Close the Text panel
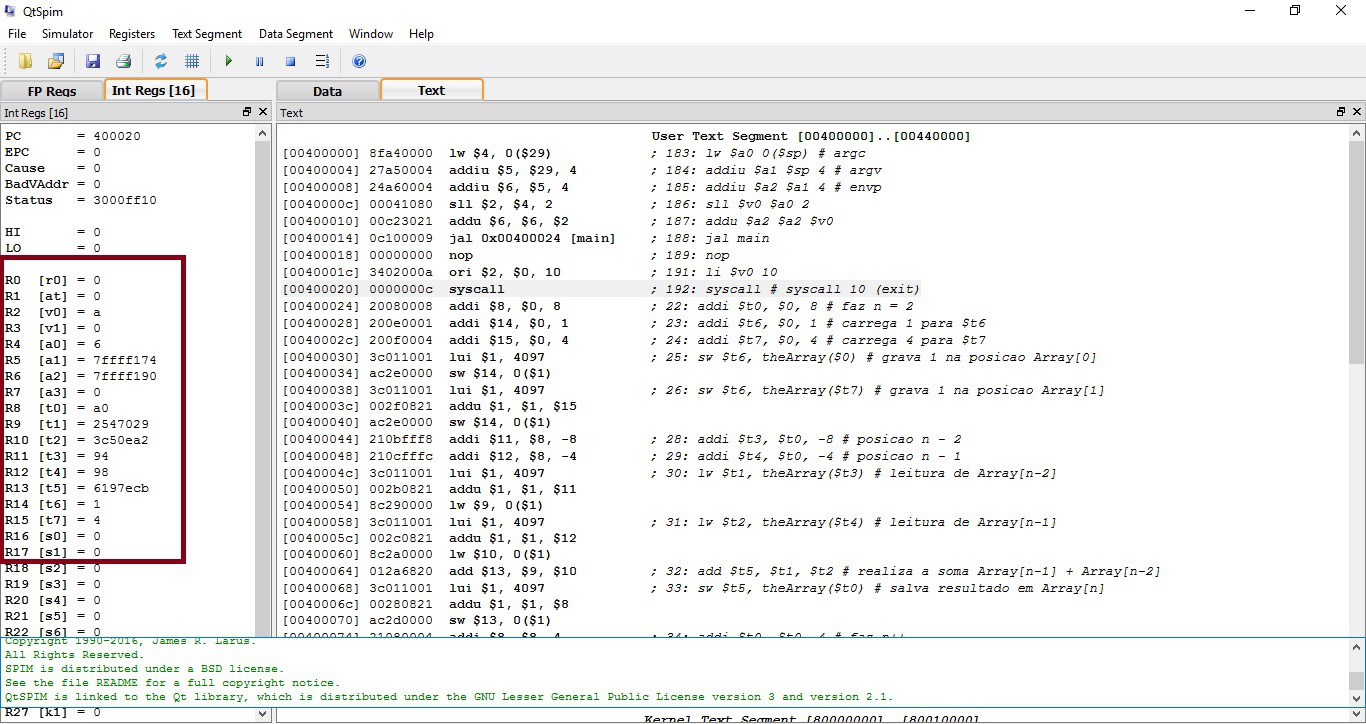The image size is (1366, 724). coord(1357,112)
